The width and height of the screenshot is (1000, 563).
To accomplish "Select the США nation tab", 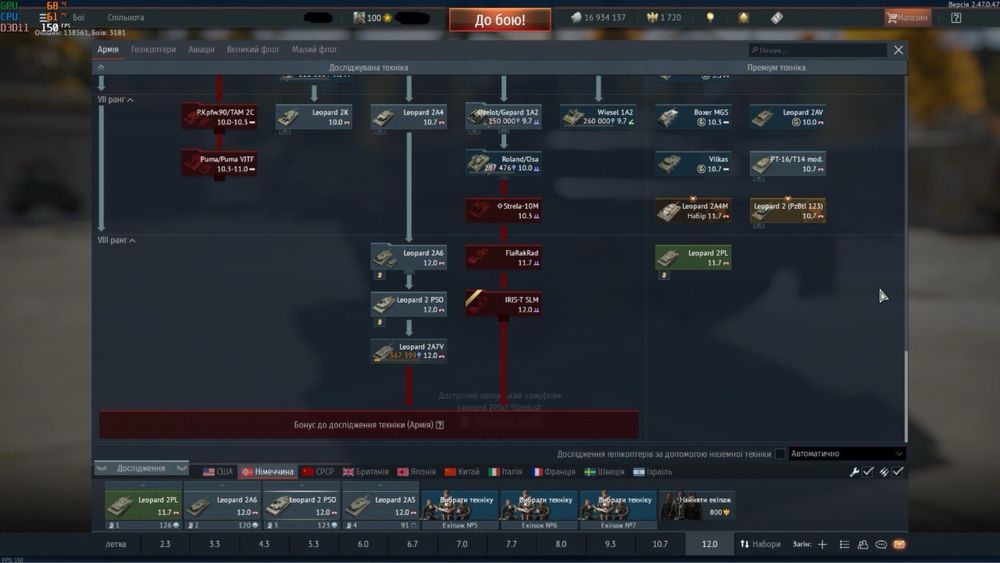I will tap(218, 472).
